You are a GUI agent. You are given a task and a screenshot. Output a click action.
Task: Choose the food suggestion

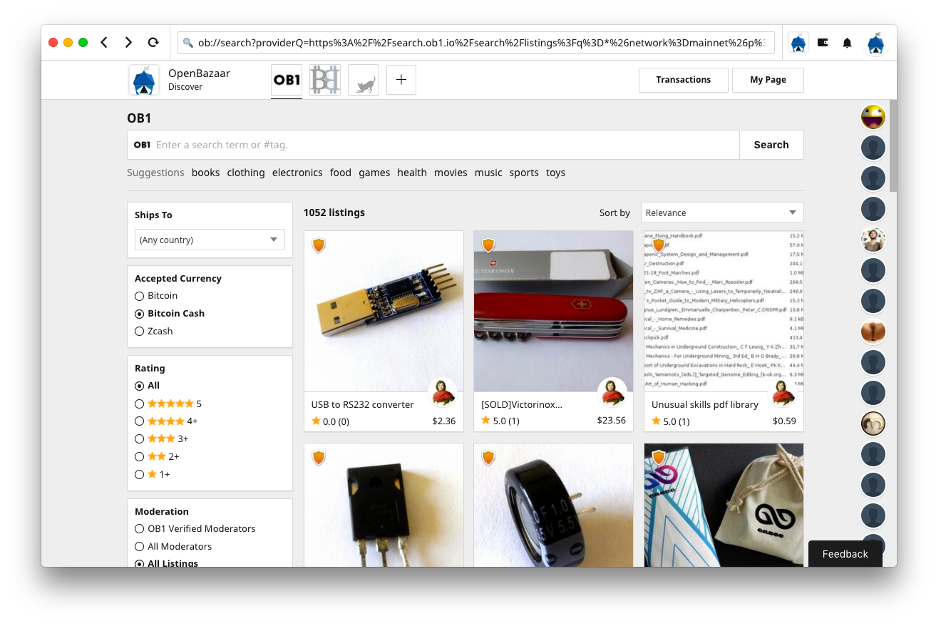coord(340,172)
